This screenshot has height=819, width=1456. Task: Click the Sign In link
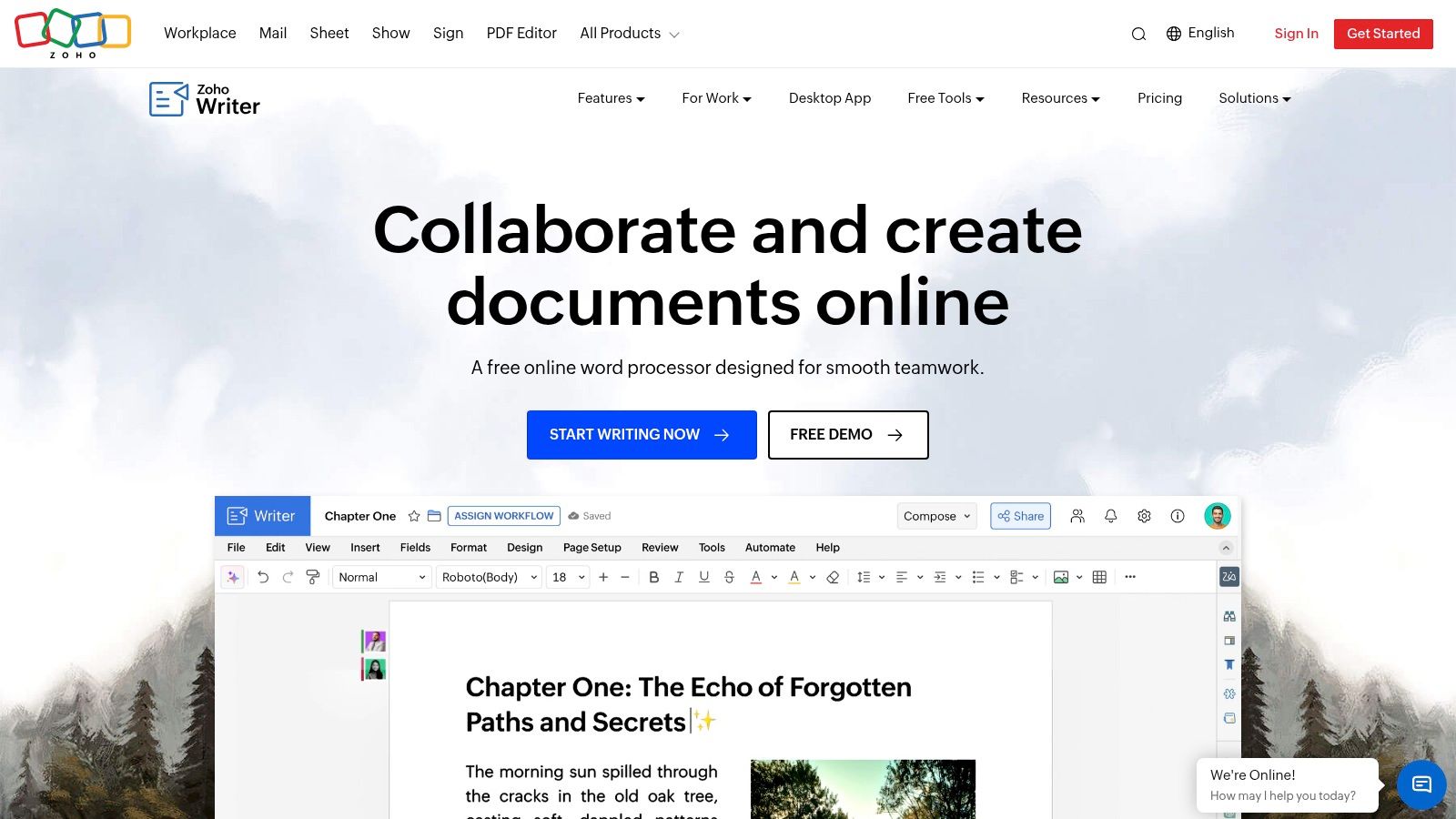pos(1296,34)
